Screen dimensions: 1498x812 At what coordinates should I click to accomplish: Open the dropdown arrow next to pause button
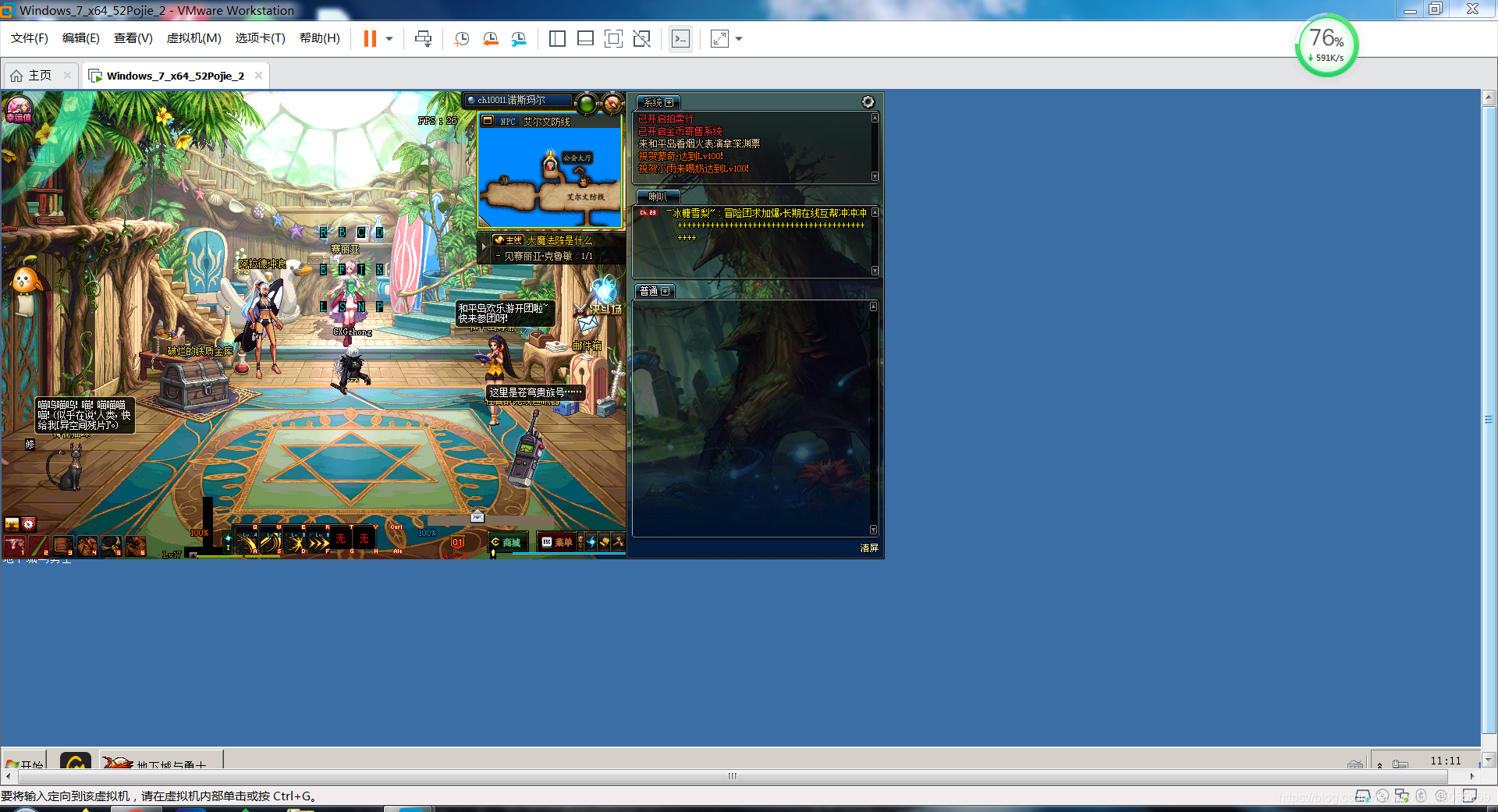[x=389, y=39]
